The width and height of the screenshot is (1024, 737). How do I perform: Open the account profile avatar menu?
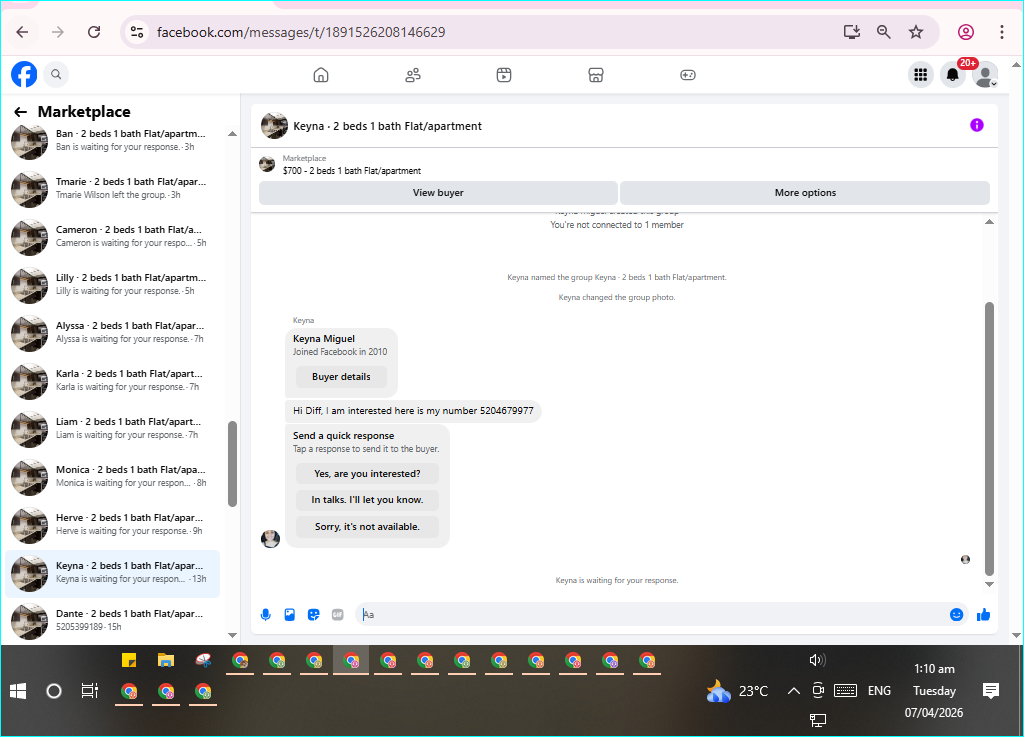tap(985, 75)
